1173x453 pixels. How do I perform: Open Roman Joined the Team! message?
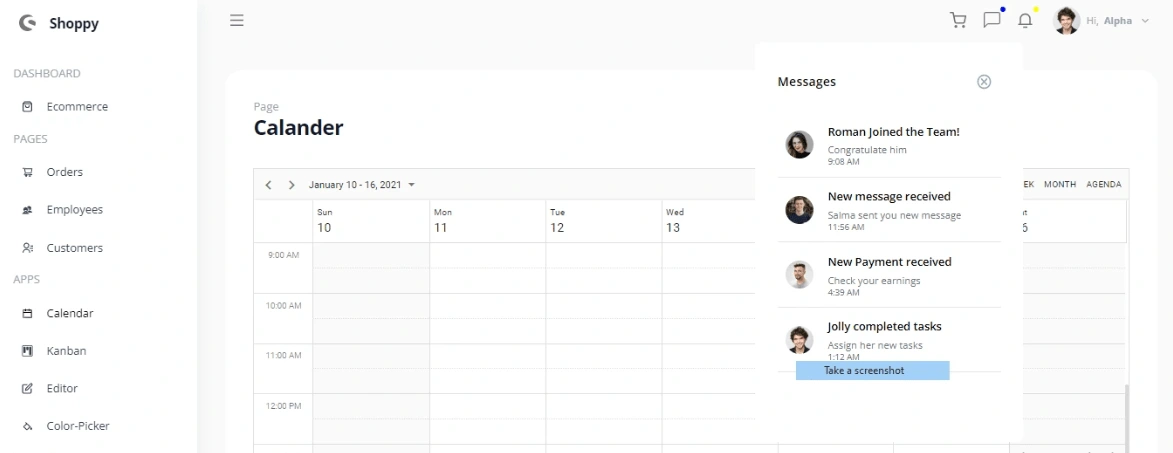click(889, 145)
